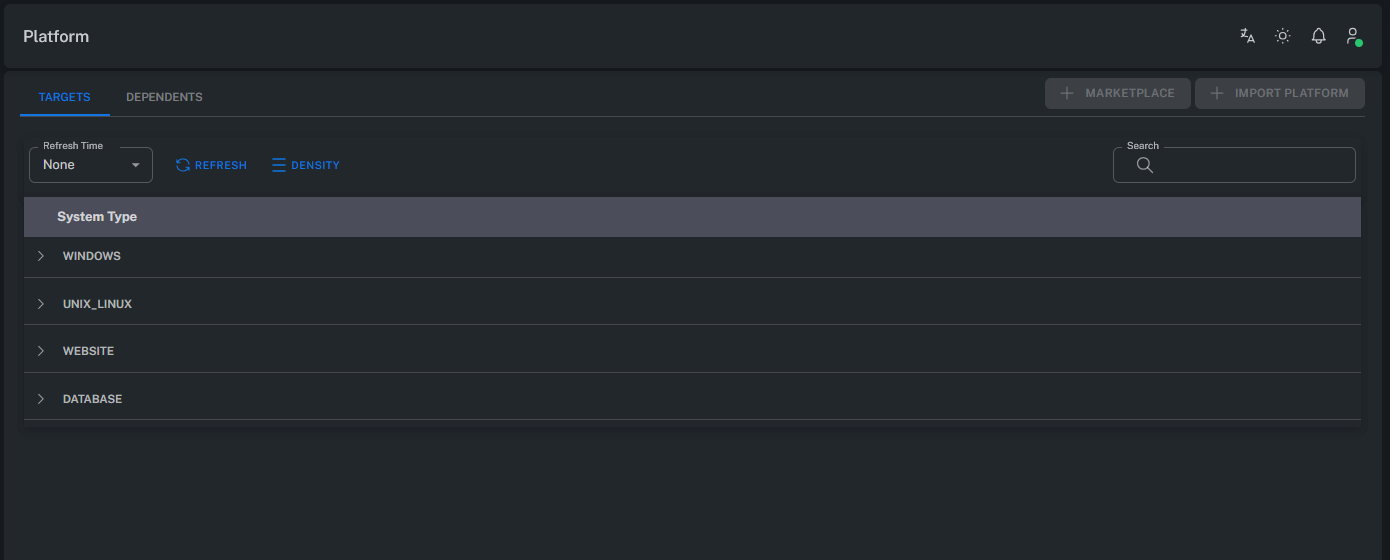The image size is (1390, 560).
Task: Click the plus icon beside Marketplace
Action: [x=1067, y=93]
